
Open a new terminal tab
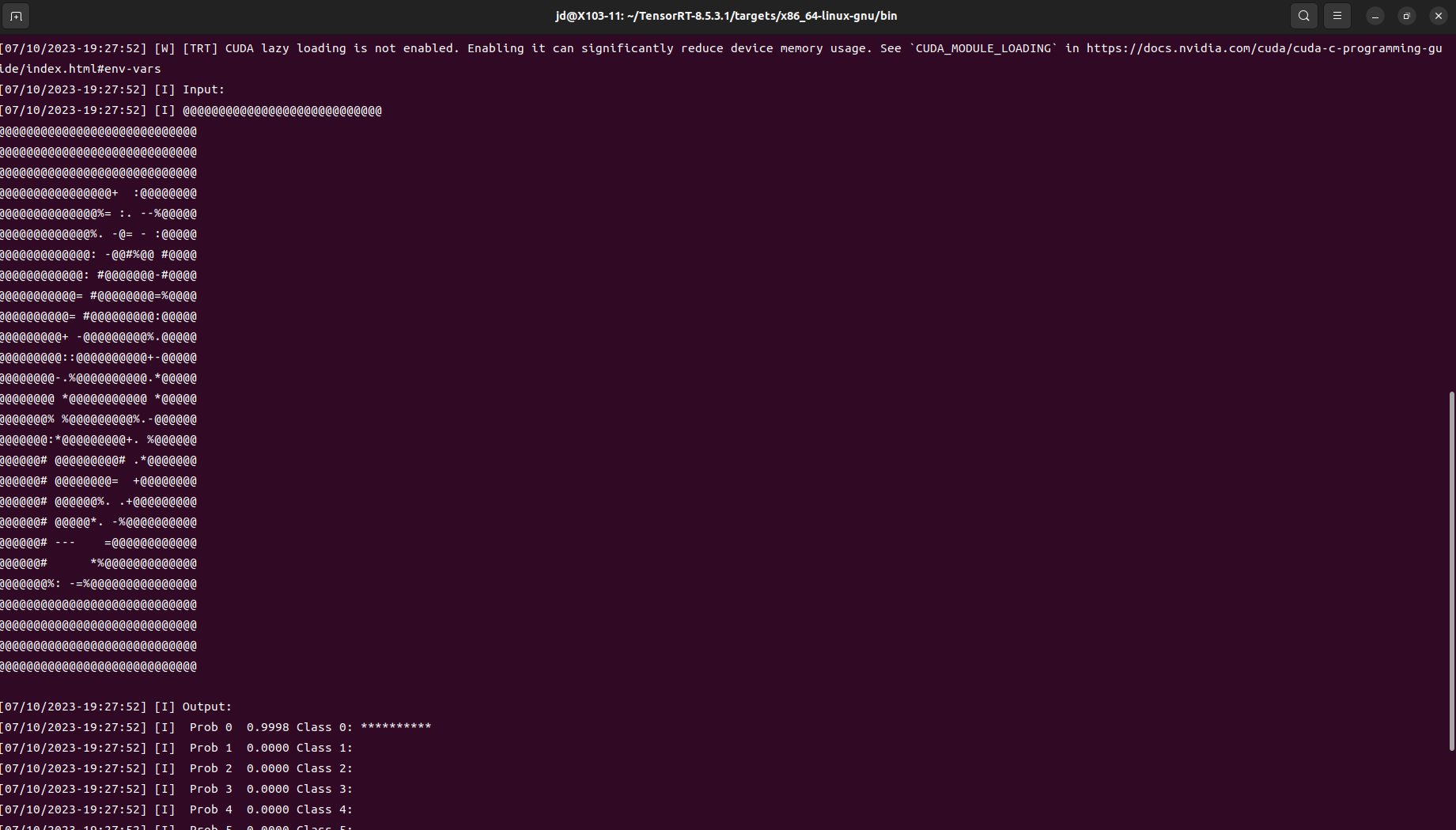point(16,16)
